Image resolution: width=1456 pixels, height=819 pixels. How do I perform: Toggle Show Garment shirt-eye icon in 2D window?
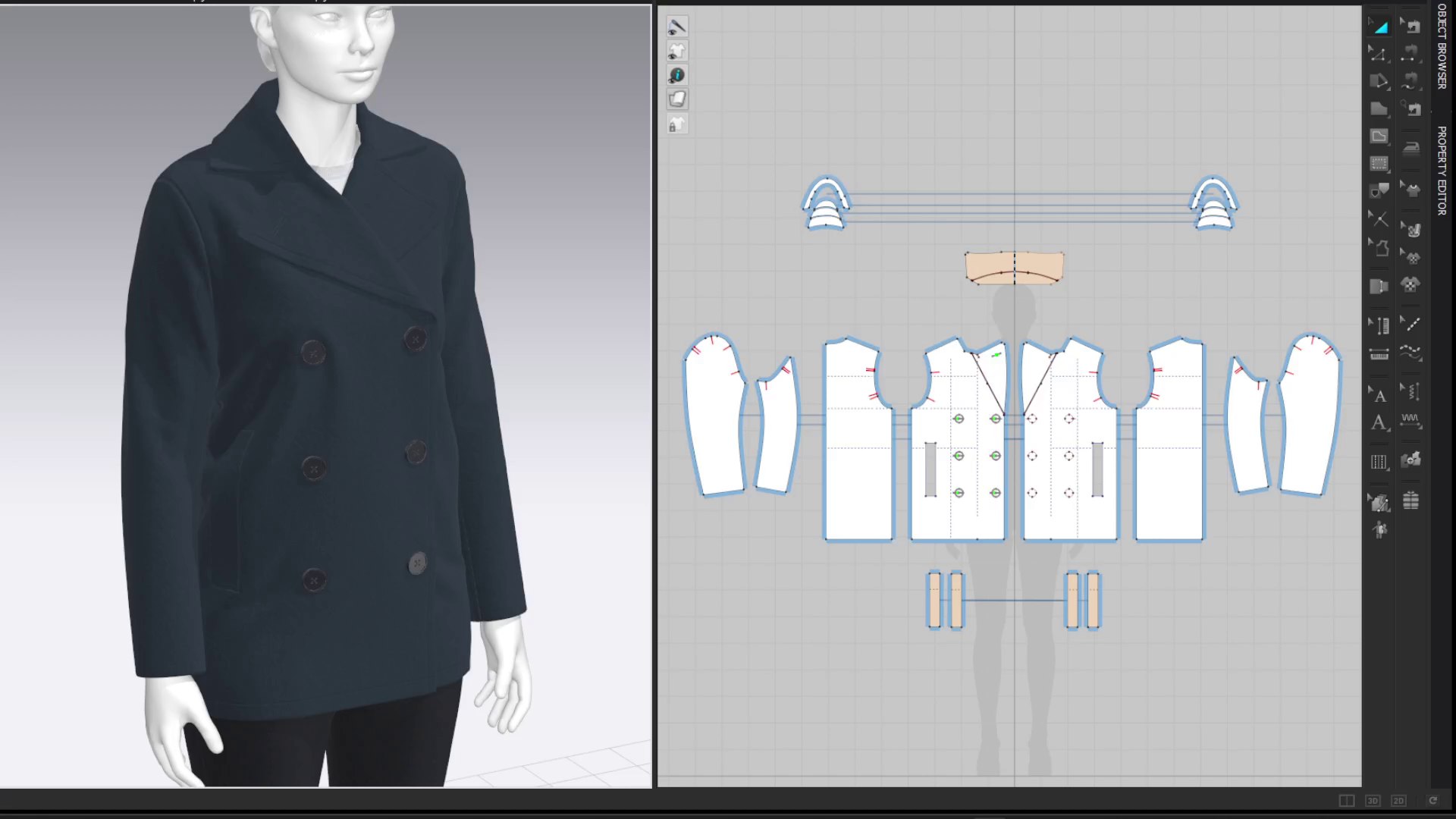click(677, 52)
